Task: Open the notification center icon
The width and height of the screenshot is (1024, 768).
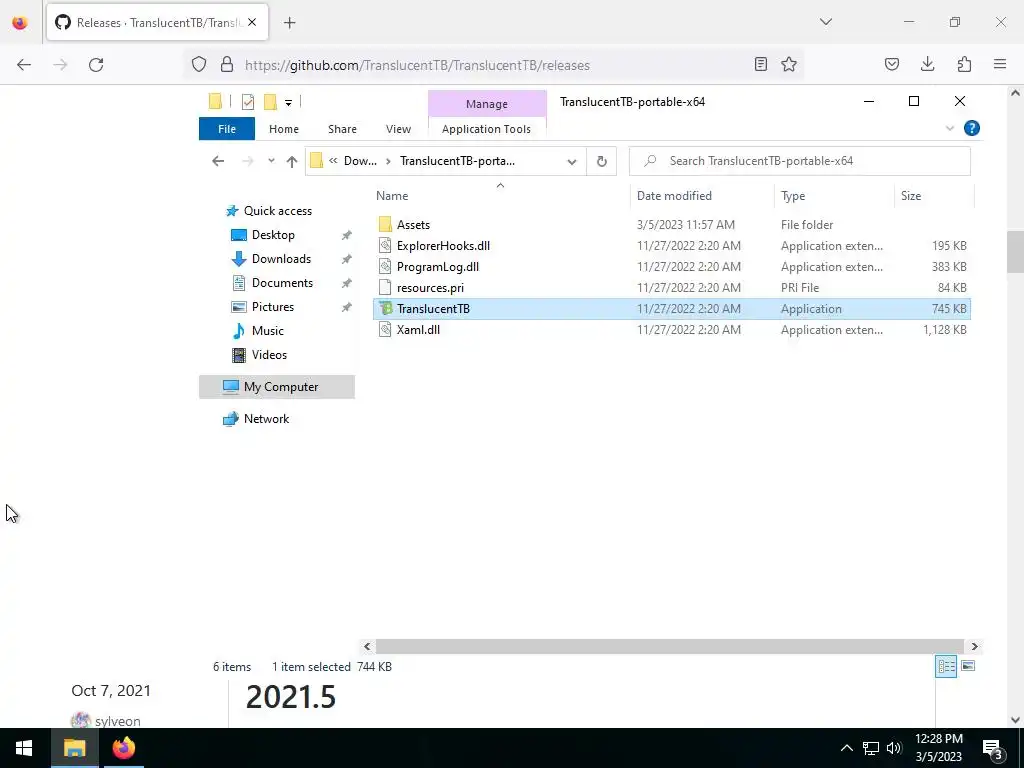Action: point(993,748)
